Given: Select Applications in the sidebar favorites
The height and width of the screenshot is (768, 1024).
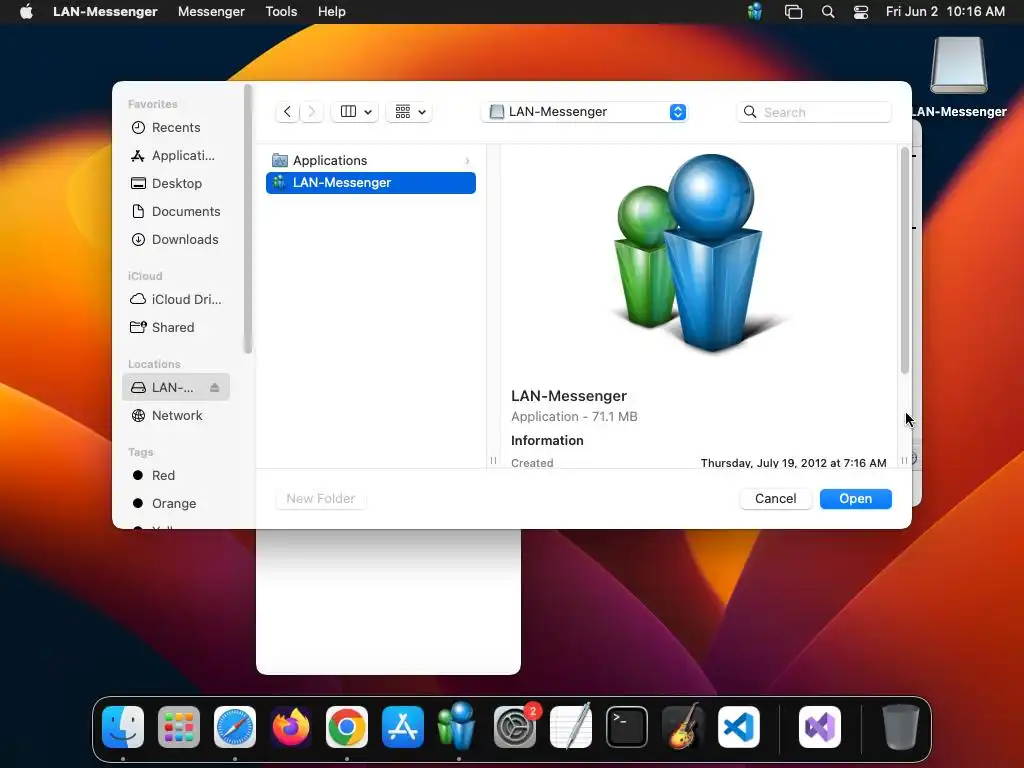Looking at the screenshot, I should pos(176,155).
